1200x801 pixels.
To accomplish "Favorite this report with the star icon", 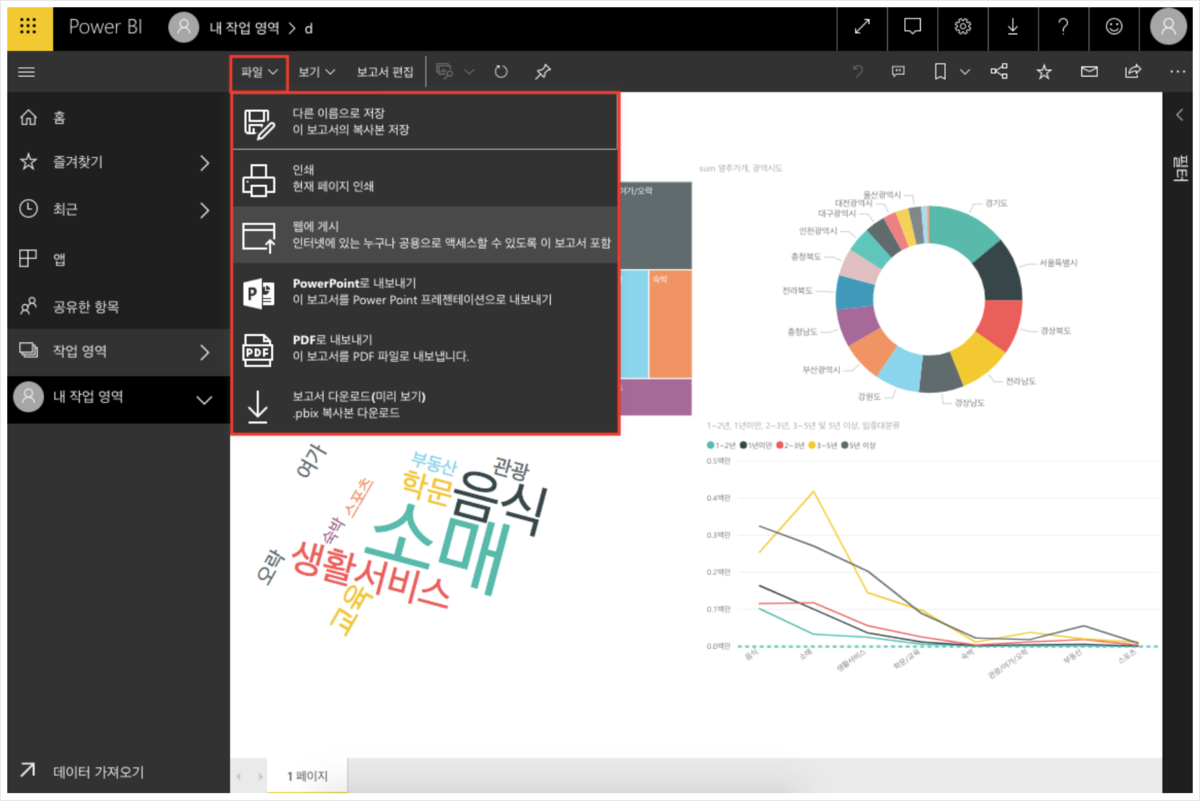I will click(x=1044, y=72).
